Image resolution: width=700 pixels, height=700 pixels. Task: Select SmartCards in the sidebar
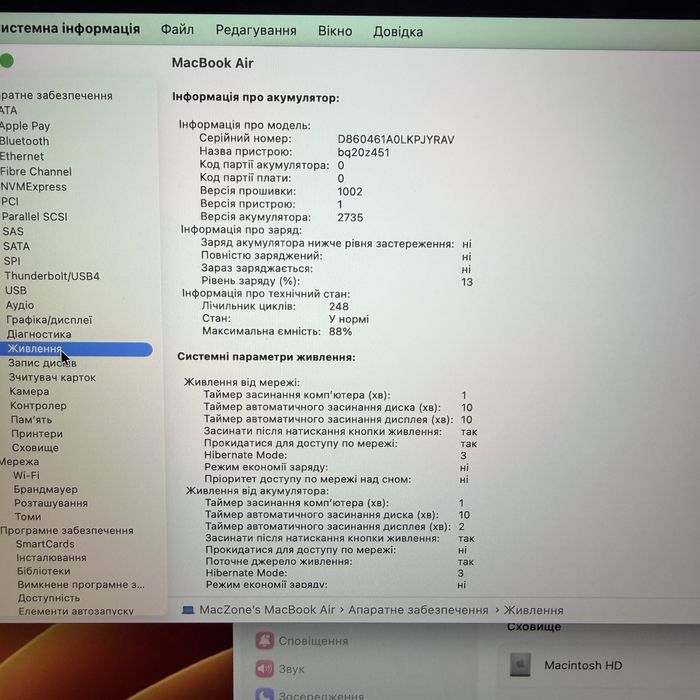point(45,544)
